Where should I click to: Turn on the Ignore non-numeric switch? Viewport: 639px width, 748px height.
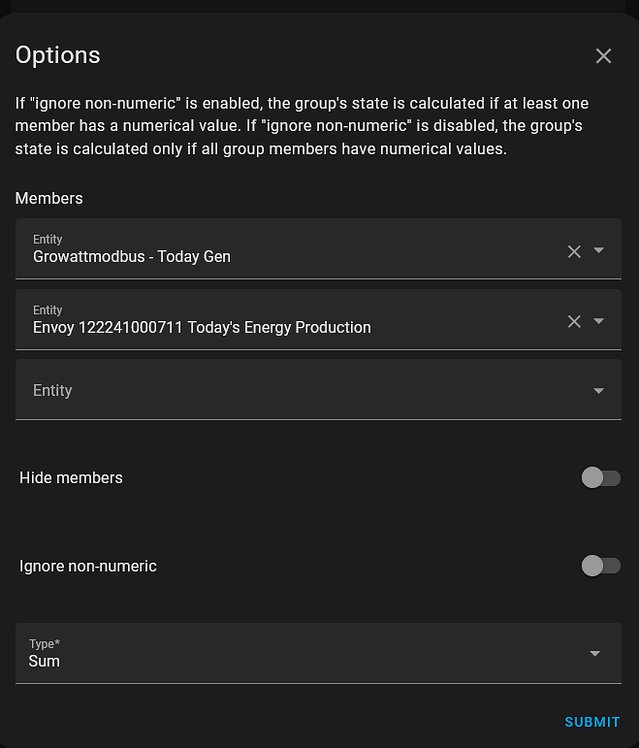pos(600,566)
